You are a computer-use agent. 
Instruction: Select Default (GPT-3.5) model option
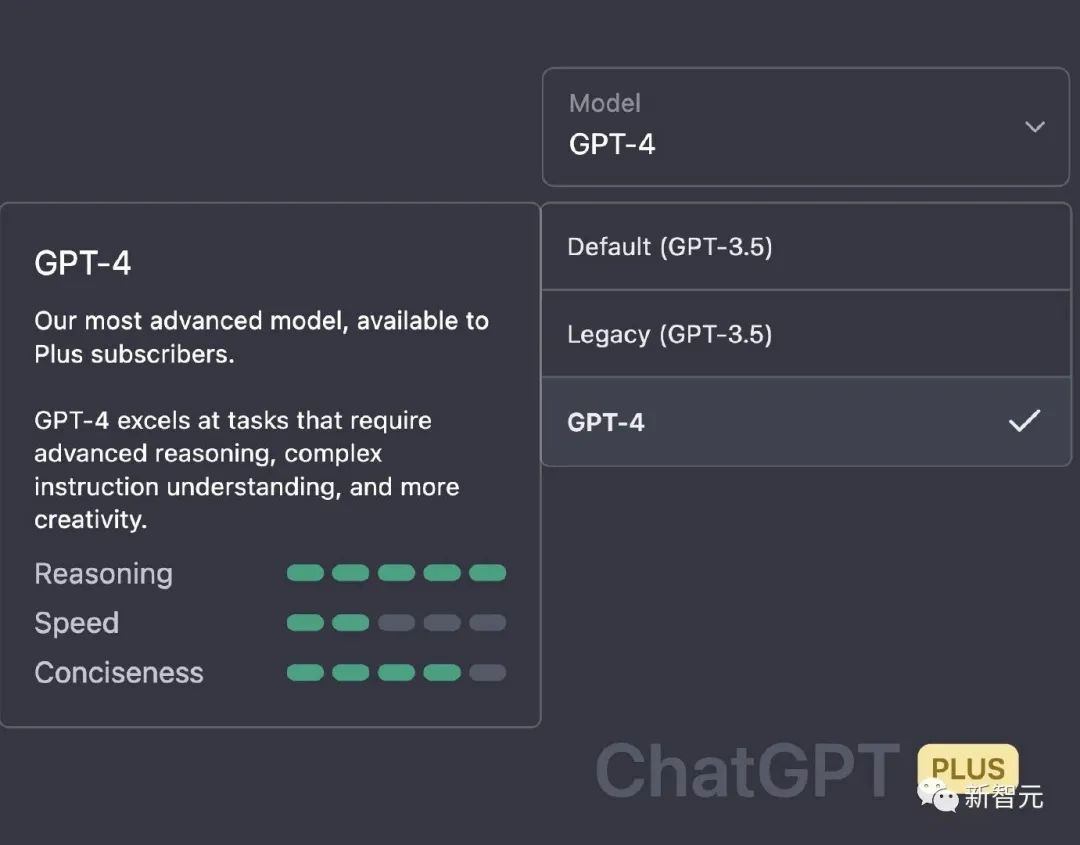670,247
